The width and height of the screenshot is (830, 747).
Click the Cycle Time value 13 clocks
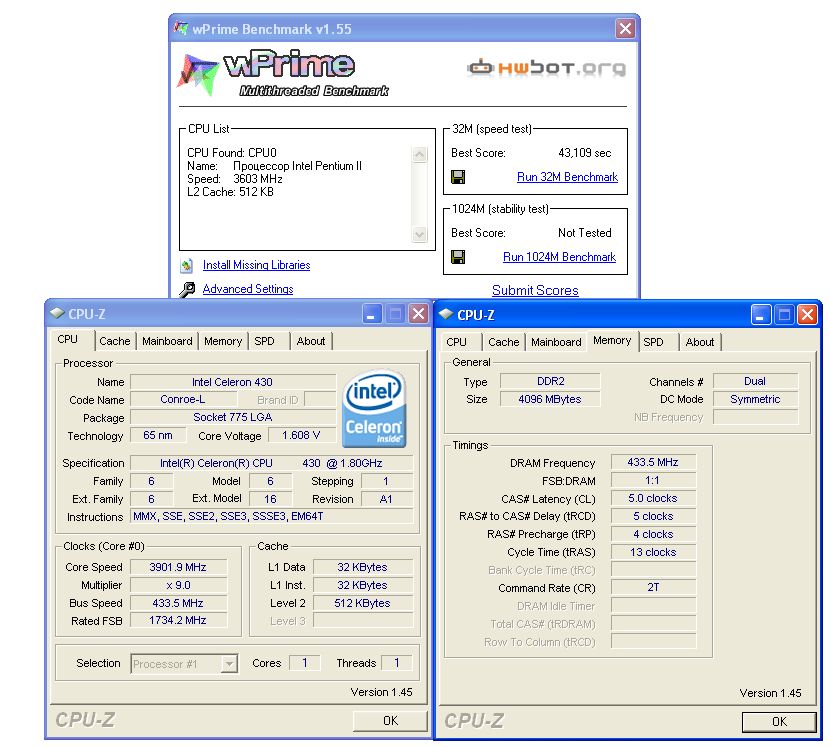(654, 552)
